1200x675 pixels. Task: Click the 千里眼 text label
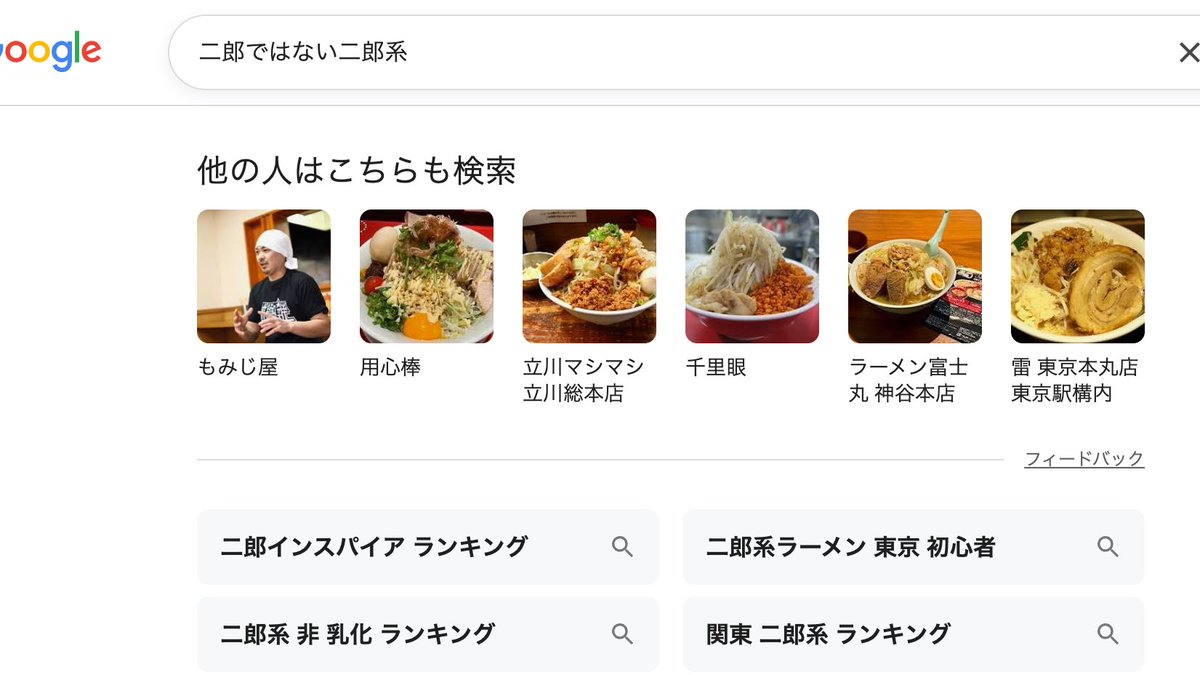(x=716, y=368)
